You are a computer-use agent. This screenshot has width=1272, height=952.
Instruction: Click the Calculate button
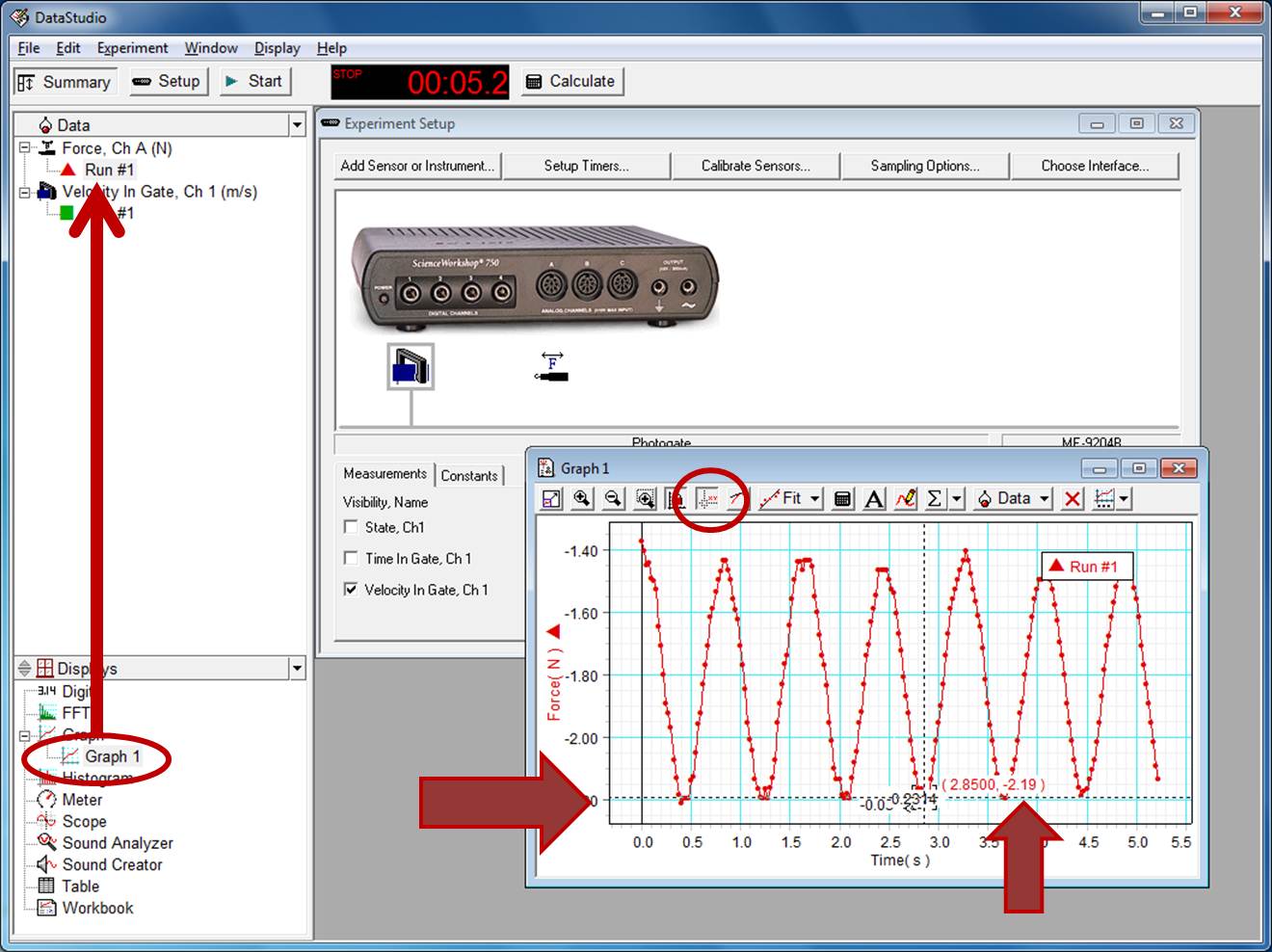[571, 82]
